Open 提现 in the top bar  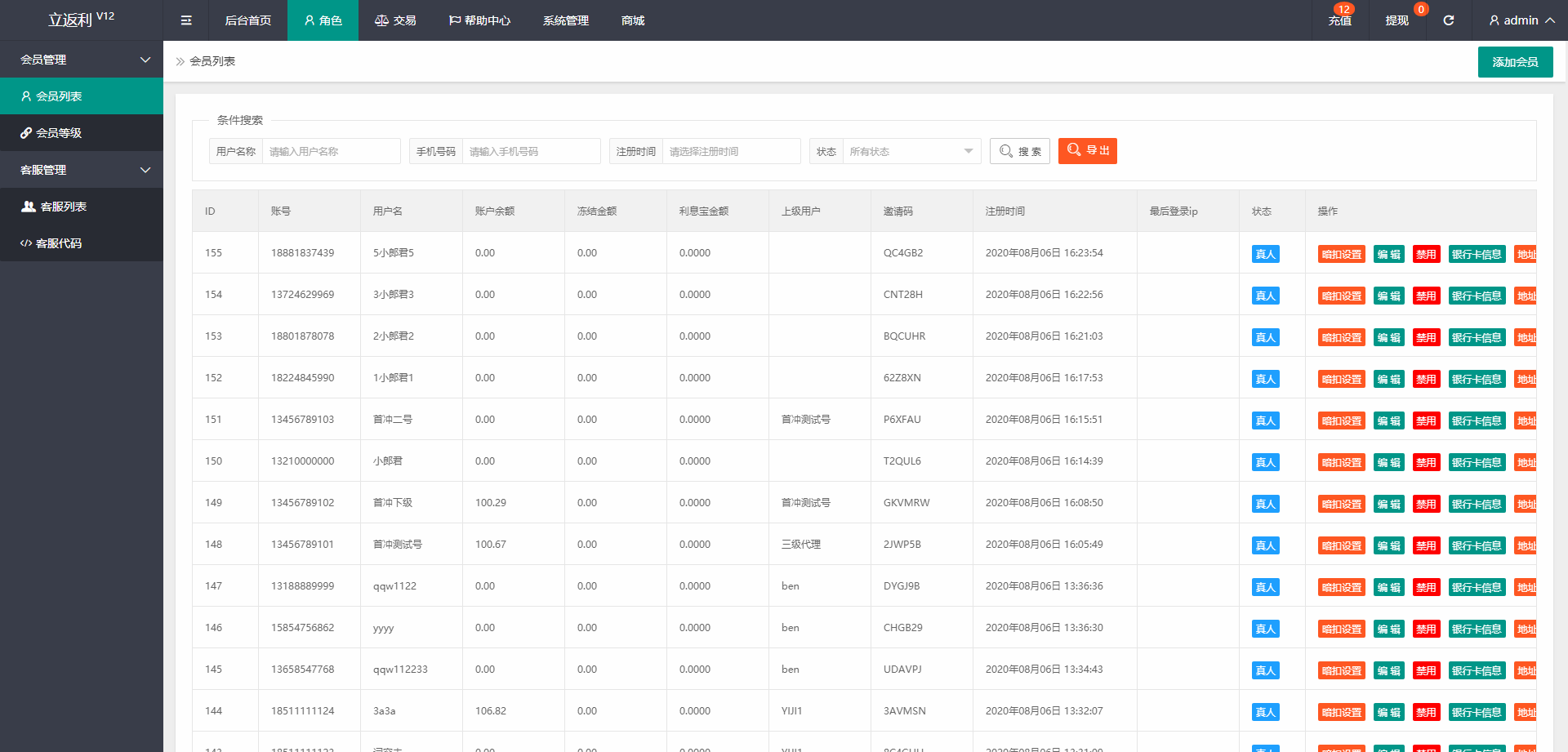tap(1397, 20)
